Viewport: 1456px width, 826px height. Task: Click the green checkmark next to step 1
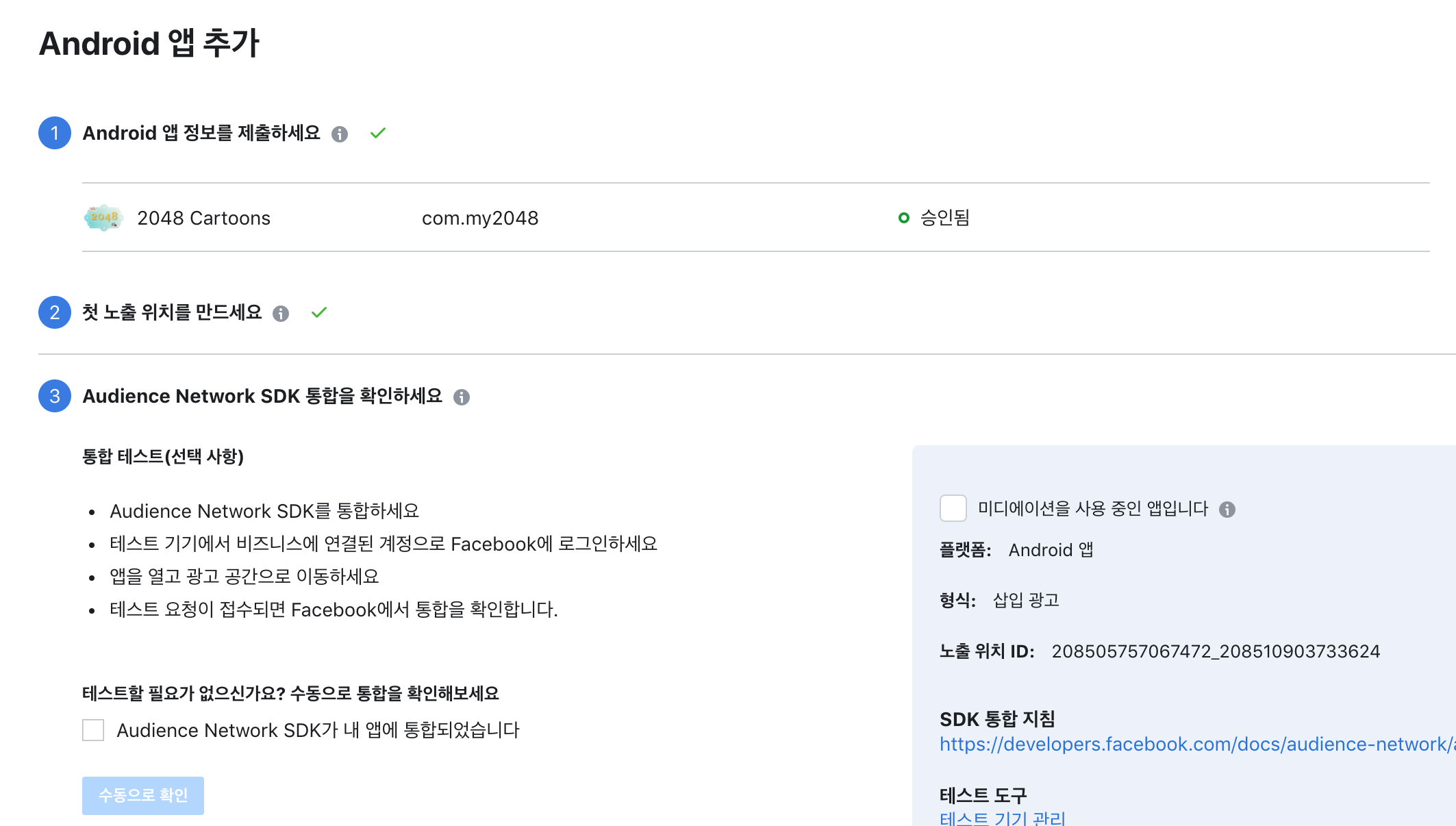(x=378, y=133)
